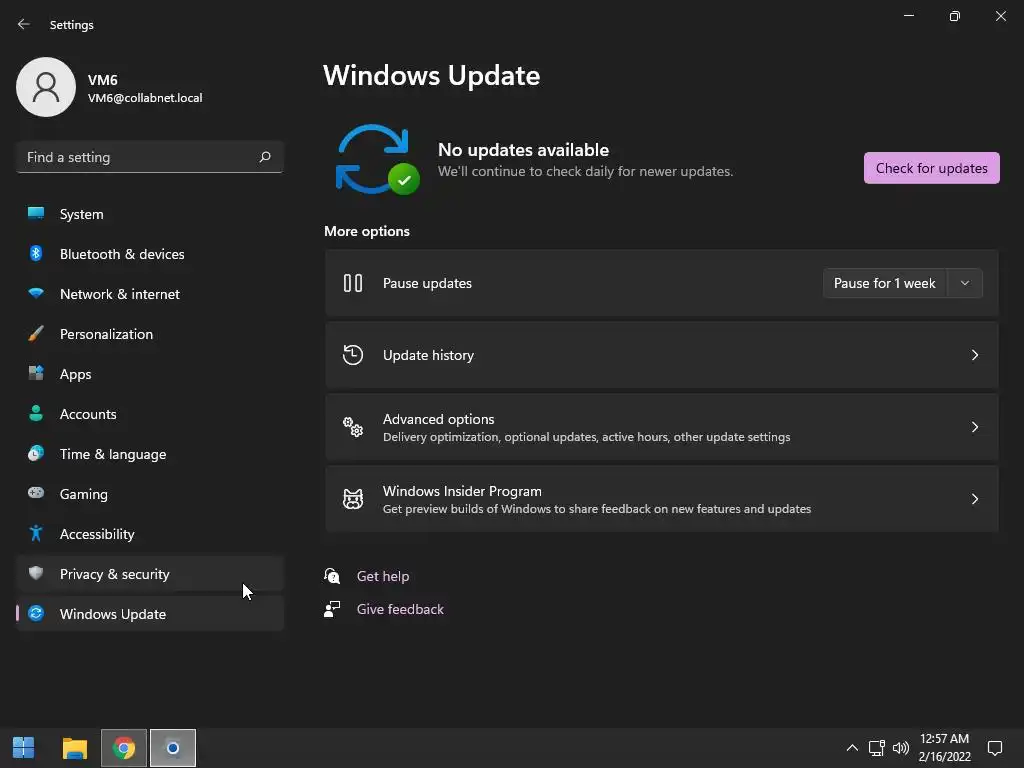The image size is (1024, 768).
Task: Click the Insider Program cat icon
Action: [x=353, y=499]
